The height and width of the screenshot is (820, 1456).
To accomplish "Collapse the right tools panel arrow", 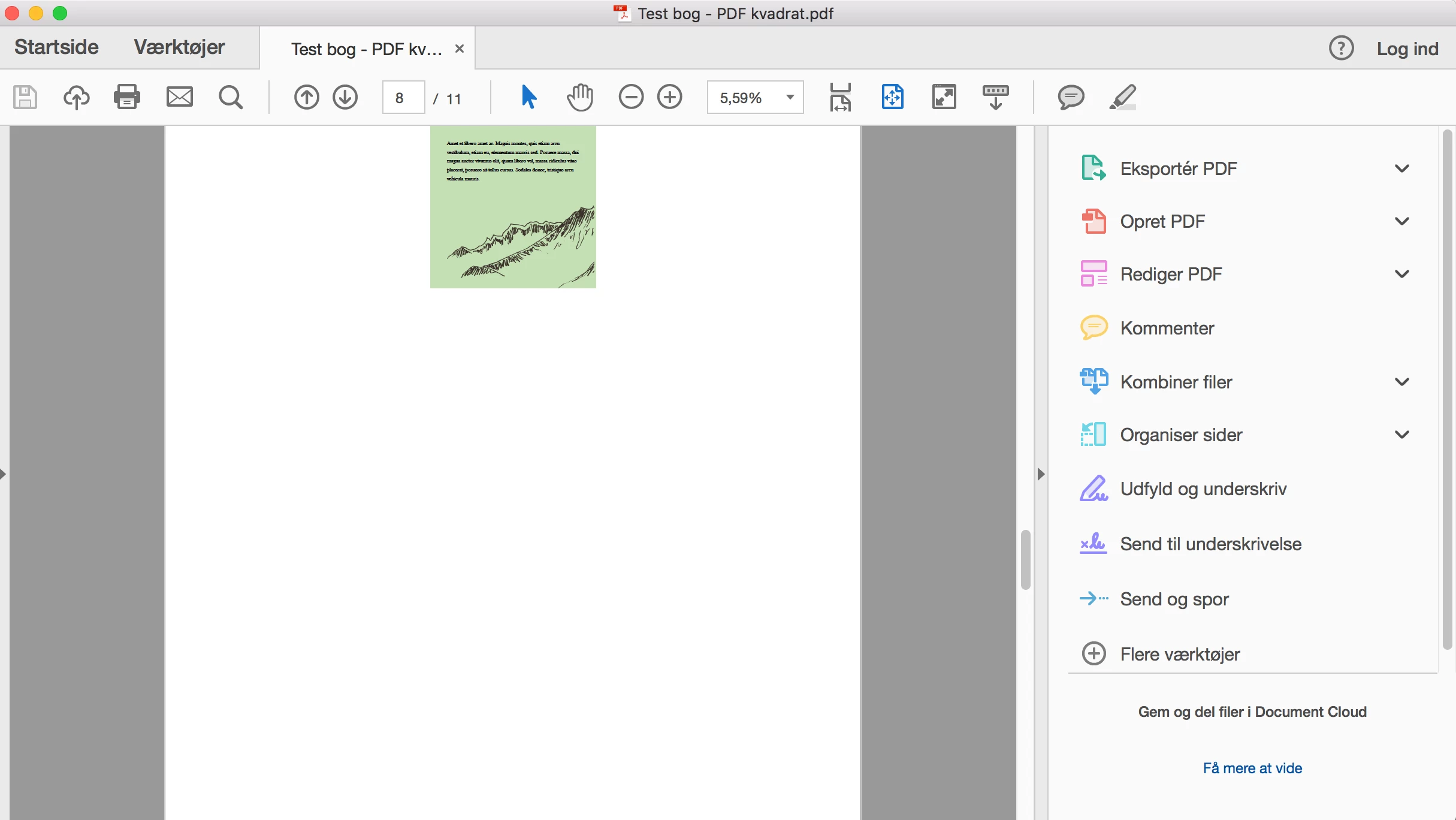I will click(1041, 474).
